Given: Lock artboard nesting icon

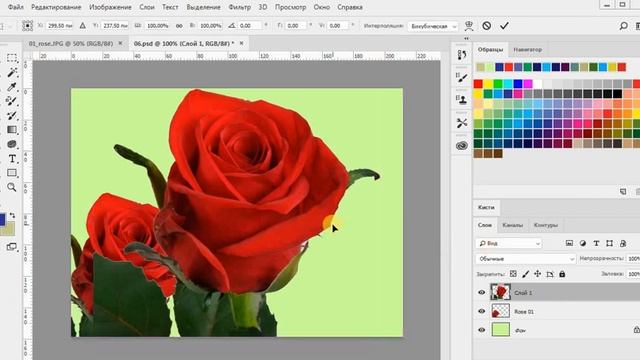Looking at the screenshot, I should click(550, 274).
